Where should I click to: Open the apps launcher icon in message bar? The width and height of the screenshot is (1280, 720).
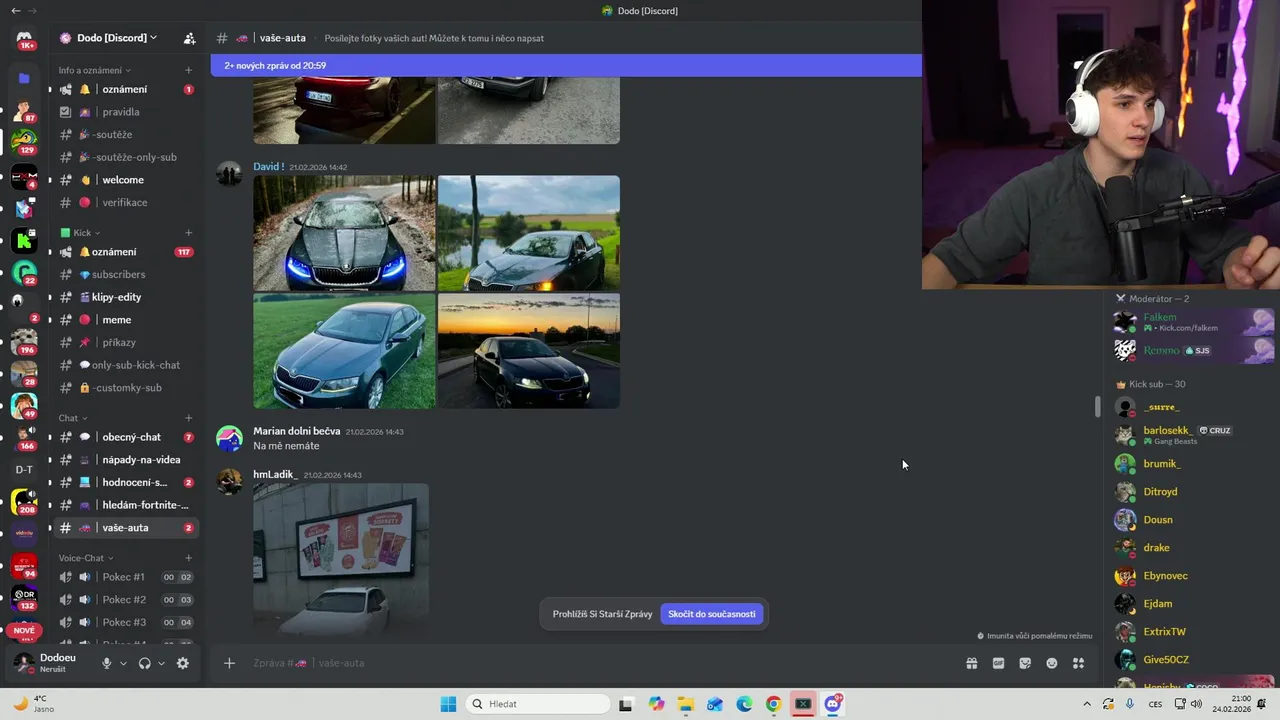click(x=1078, y=663)
